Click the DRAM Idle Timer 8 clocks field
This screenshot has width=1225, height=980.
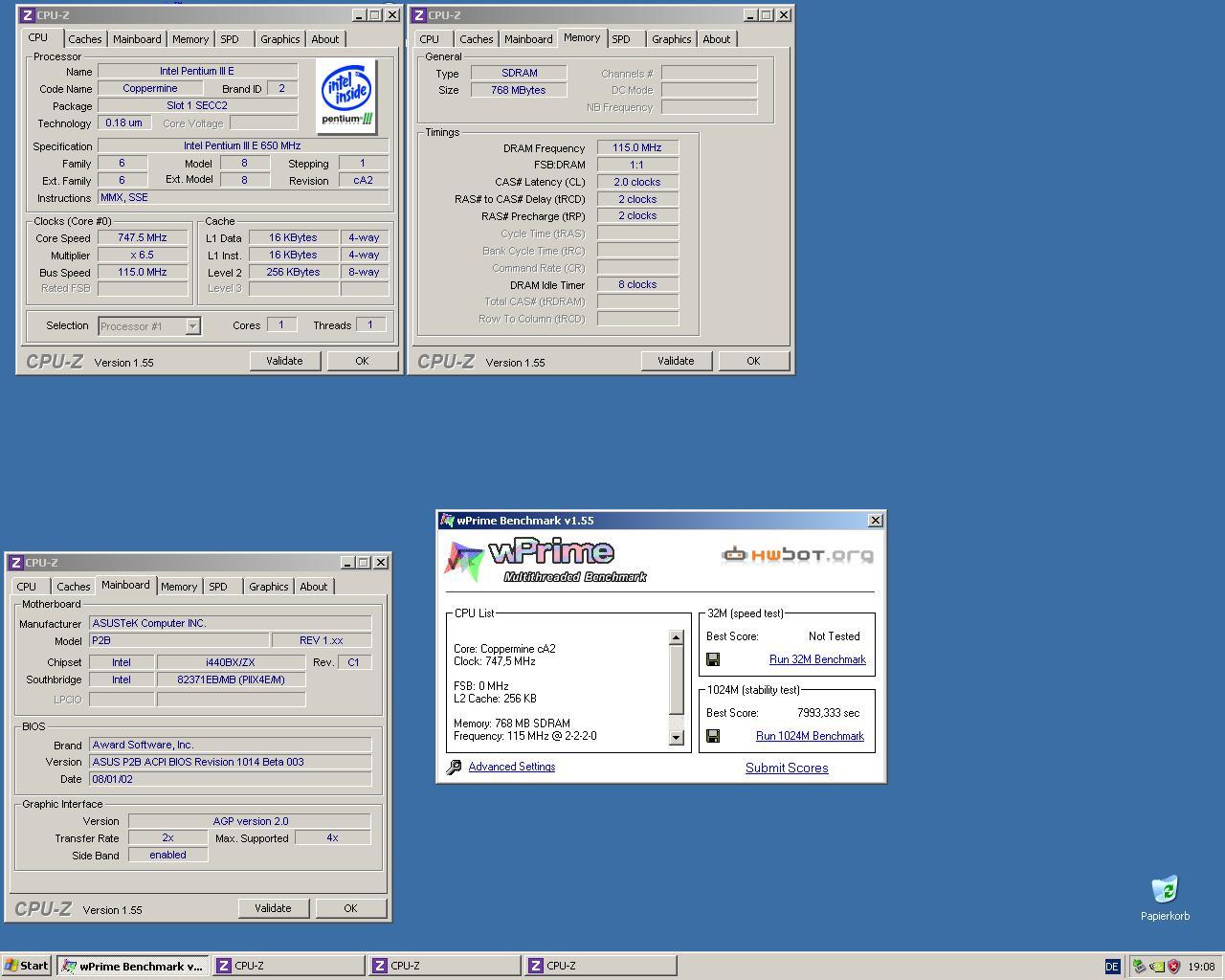tap(637, 284)
